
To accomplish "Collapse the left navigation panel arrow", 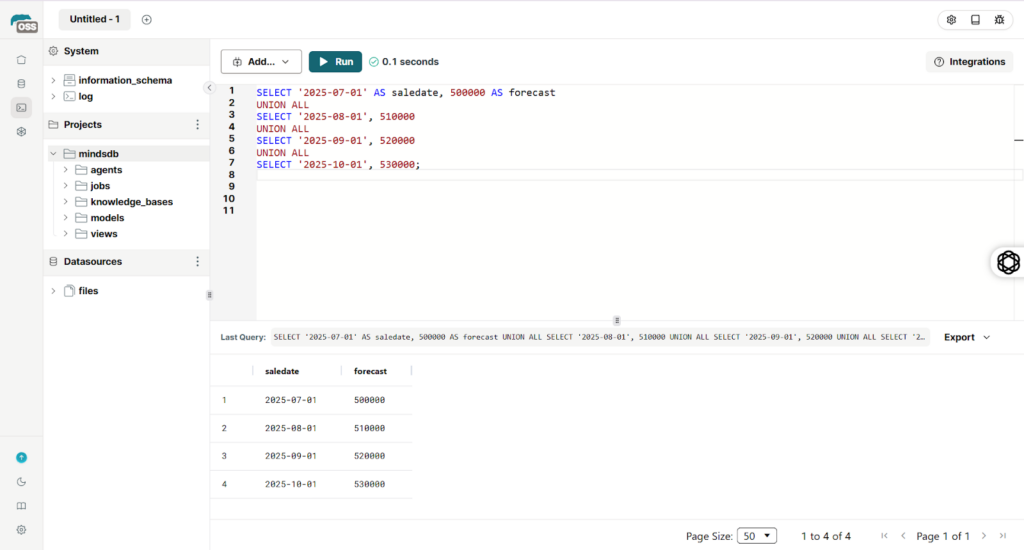I will (x=209, y=88).
